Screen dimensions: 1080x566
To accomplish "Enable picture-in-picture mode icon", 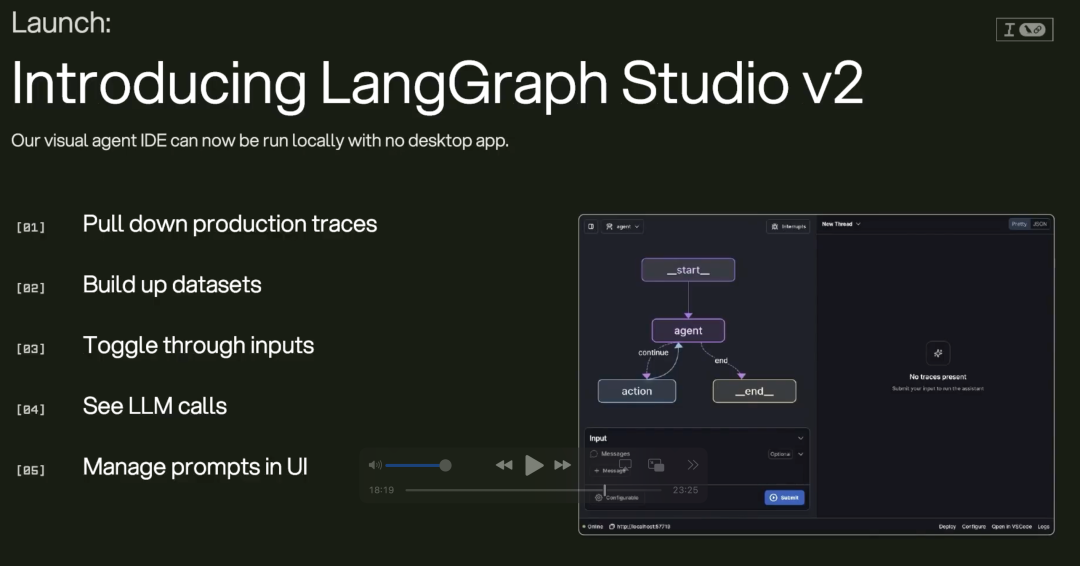I will pos(656,465).
